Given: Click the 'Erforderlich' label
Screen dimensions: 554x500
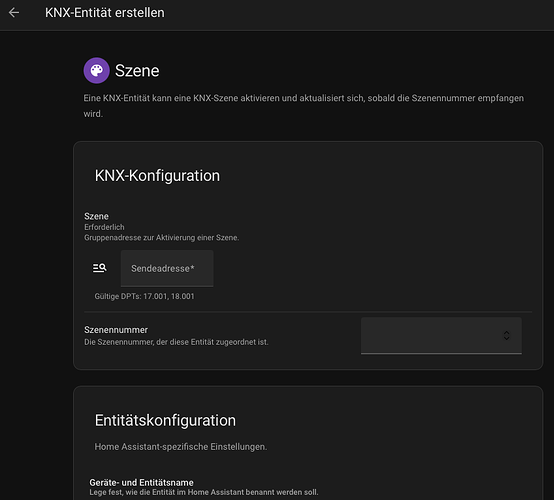Looking at the screenshot, I should [104, 227].
